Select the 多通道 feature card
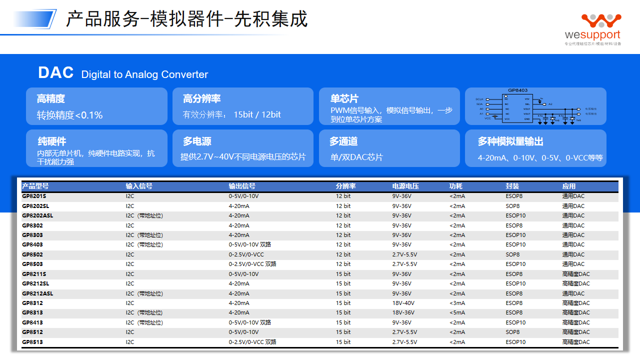 coord(389,148)
